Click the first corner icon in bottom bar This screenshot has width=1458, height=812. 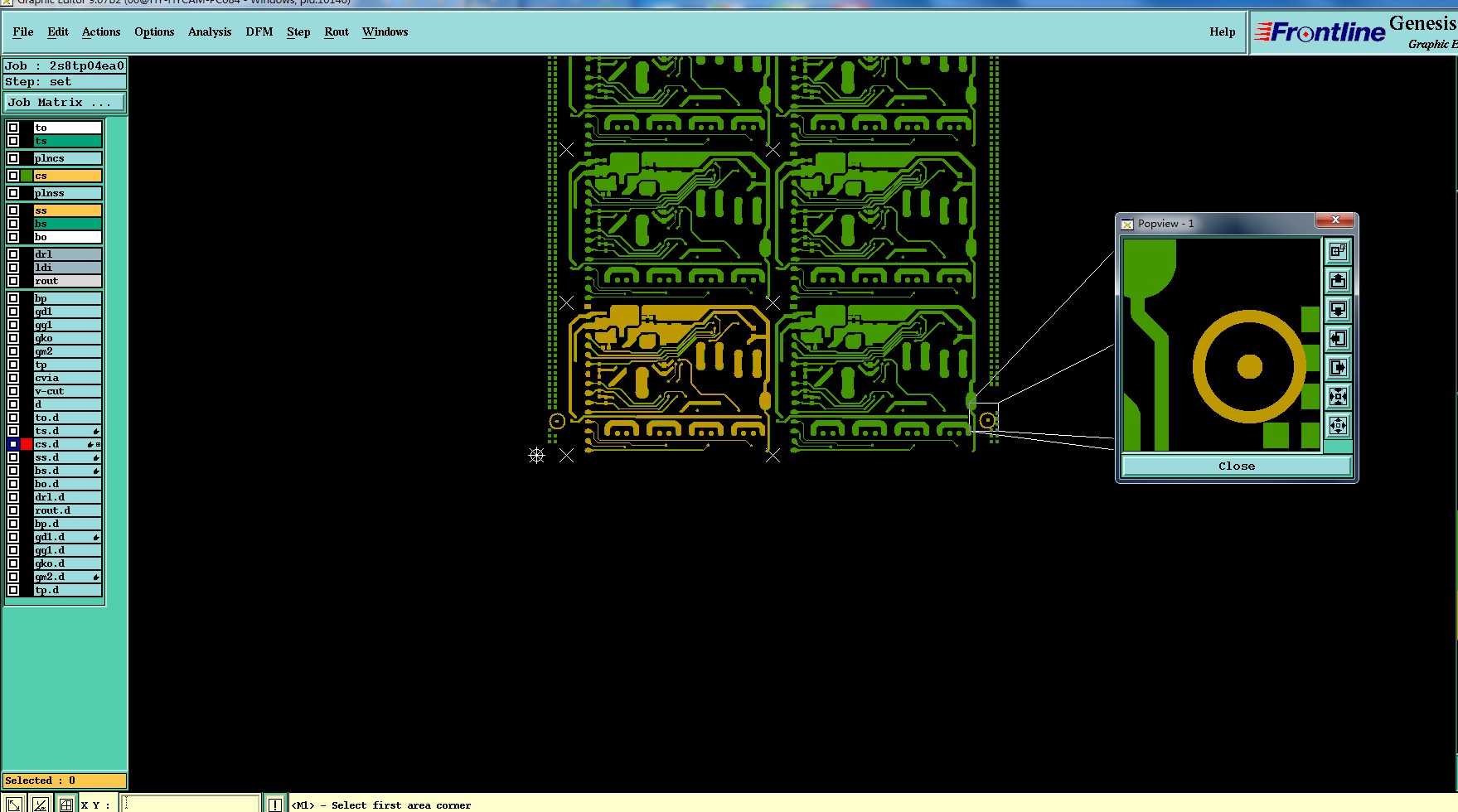(14, 804)
